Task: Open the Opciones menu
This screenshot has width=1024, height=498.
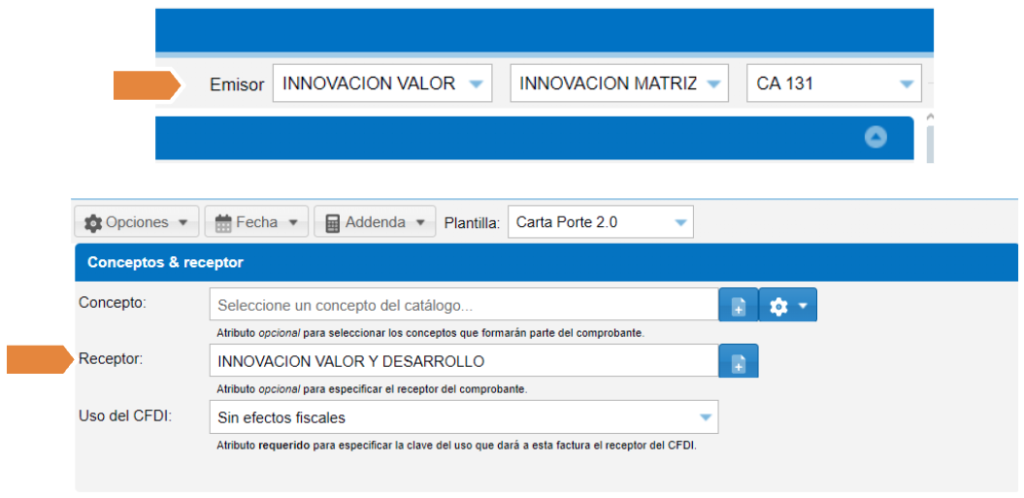Action: 137,222
